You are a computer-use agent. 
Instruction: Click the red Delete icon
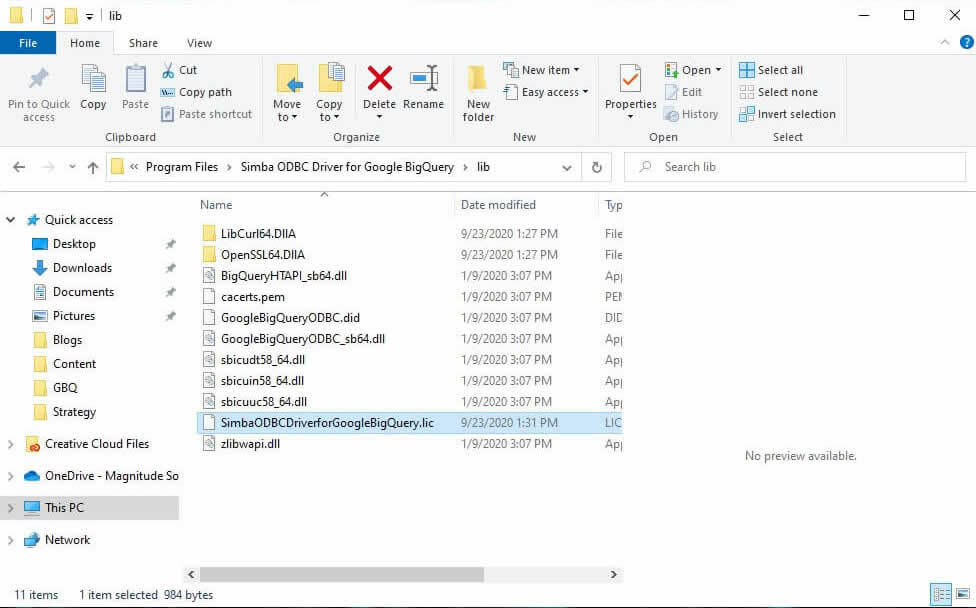pos(379,78)
